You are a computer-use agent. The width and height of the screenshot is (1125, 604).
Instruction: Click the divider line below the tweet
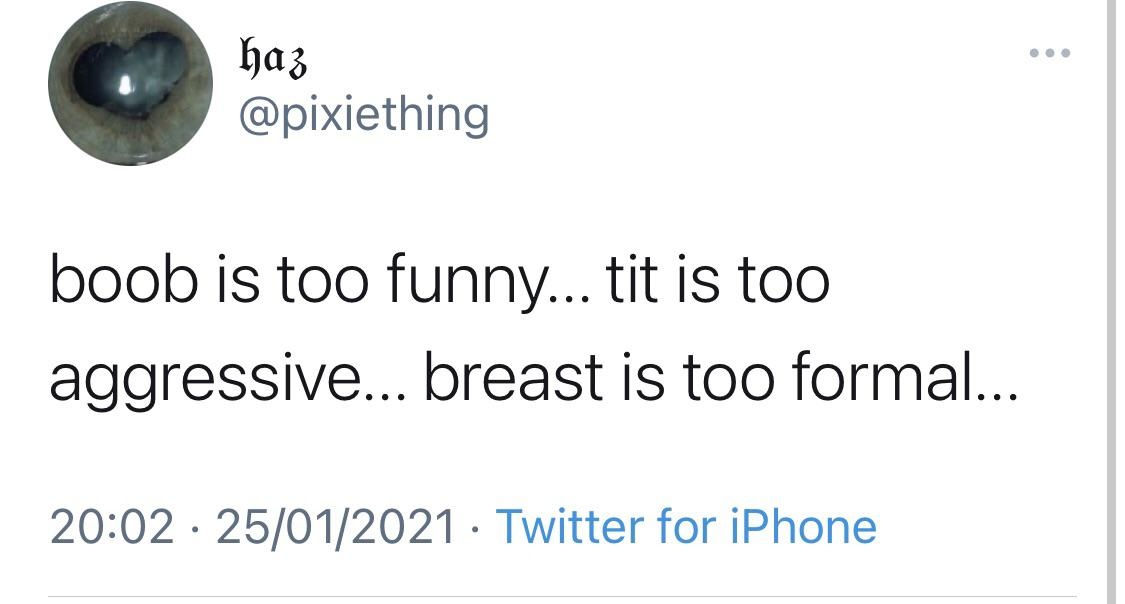click(562, 597)
